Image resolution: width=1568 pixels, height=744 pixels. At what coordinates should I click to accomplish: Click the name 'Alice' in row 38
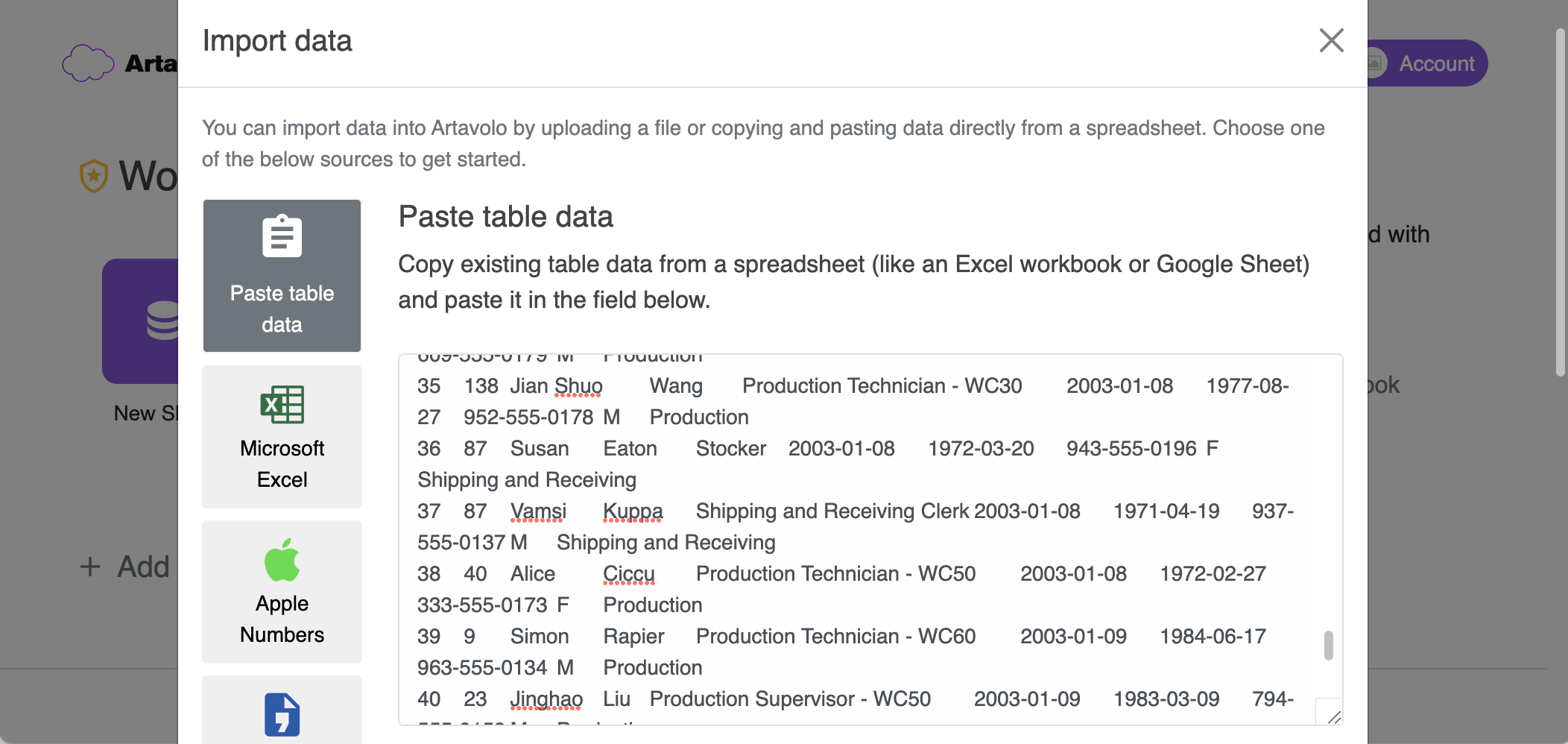click(533, 574)
